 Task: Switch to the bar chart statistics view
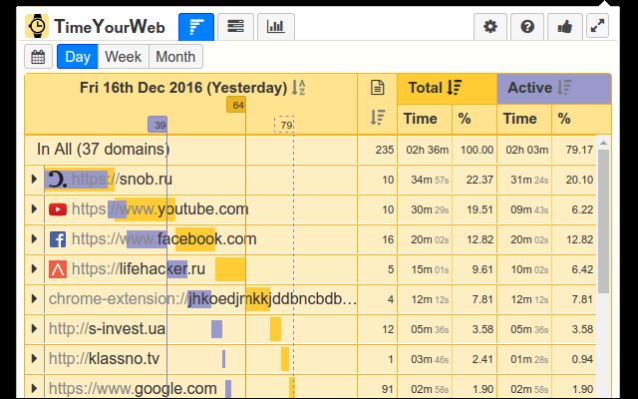click(x=275, y=27)
